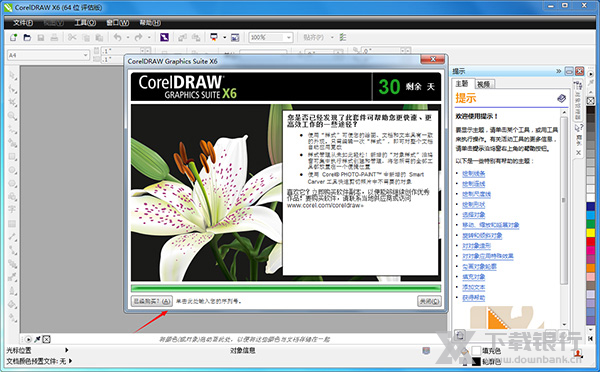Select the Fill bucket tool in toolbox
Image resolution: width=600 pixels, height=372 pixels.
click(x=13, y=304)
